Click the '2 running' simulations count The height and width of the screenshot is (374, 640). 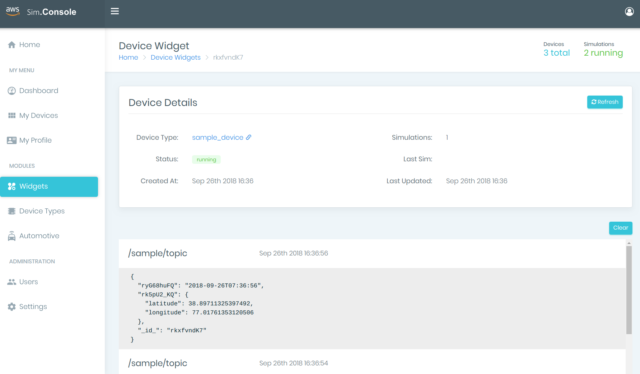603,53
